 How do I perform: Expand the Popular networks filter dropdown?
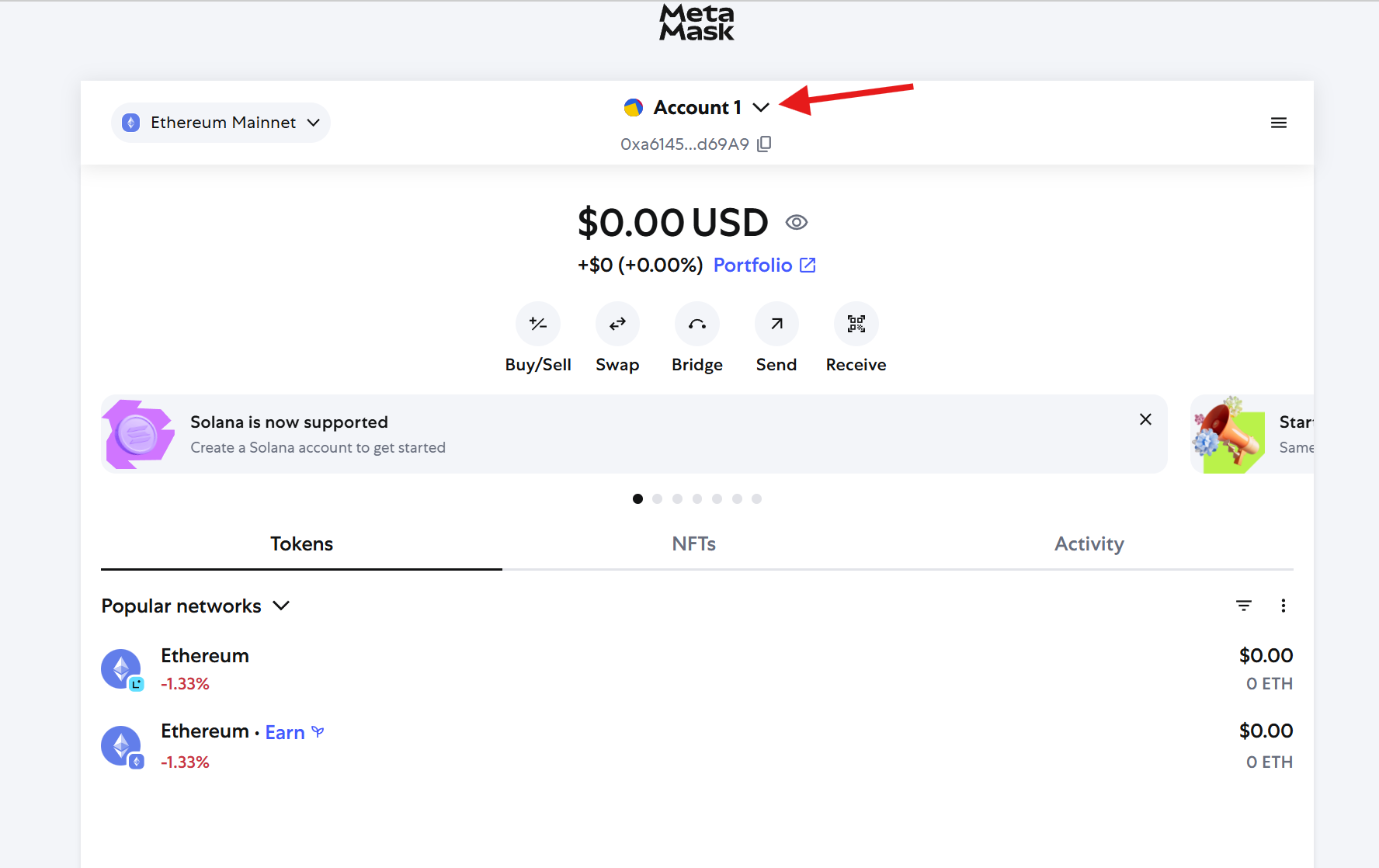[196, 606]
